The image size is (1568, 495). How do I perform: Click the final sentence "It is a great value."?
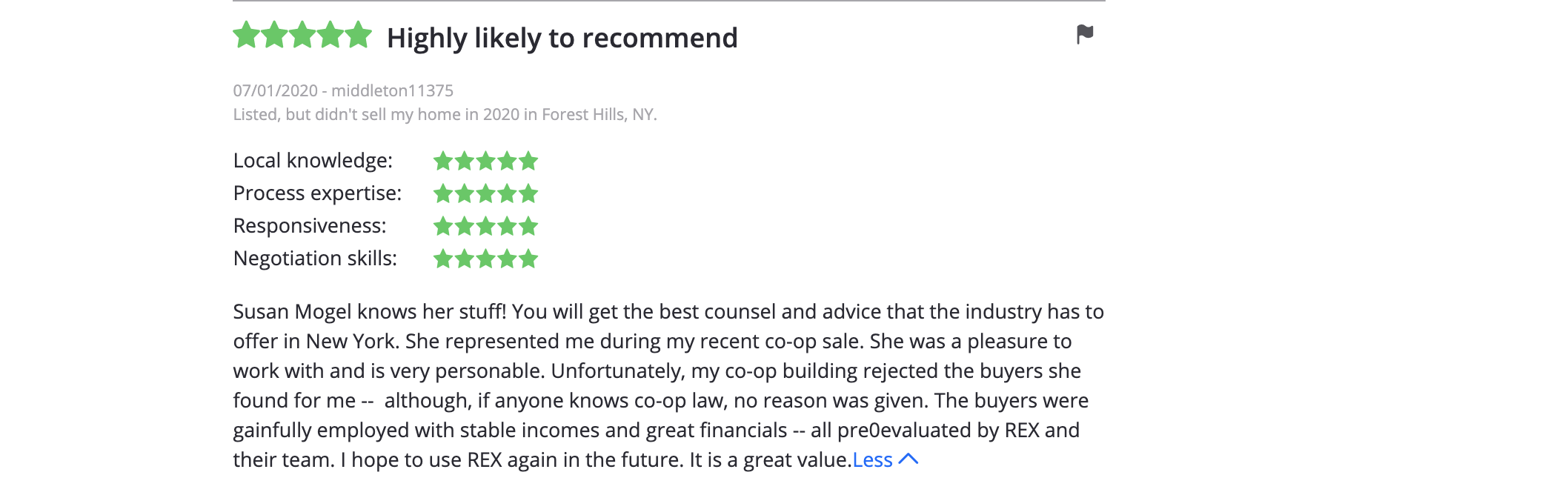click(770, 460)
